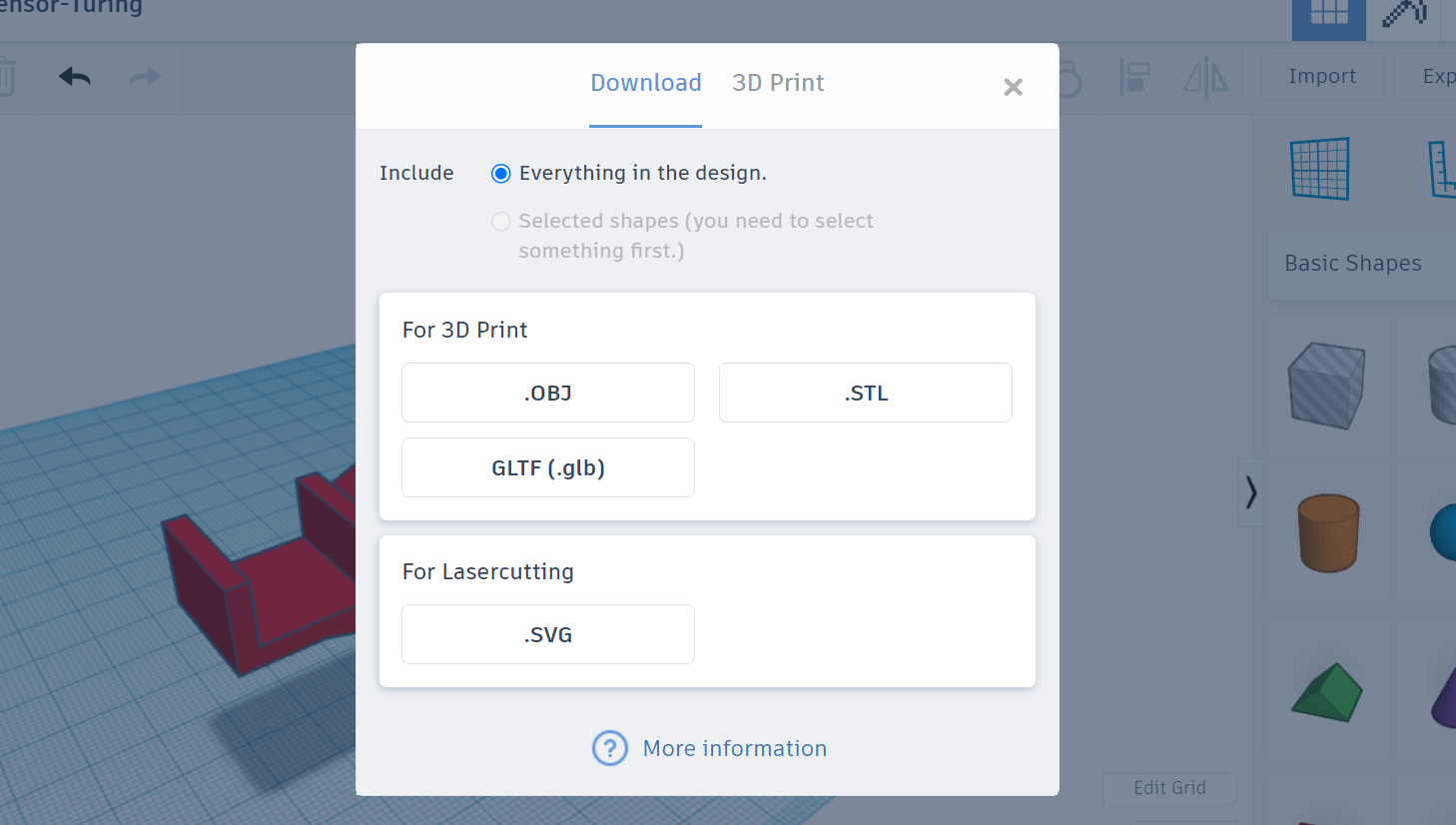Open the Edit Grid settings

click(1168, 788)
